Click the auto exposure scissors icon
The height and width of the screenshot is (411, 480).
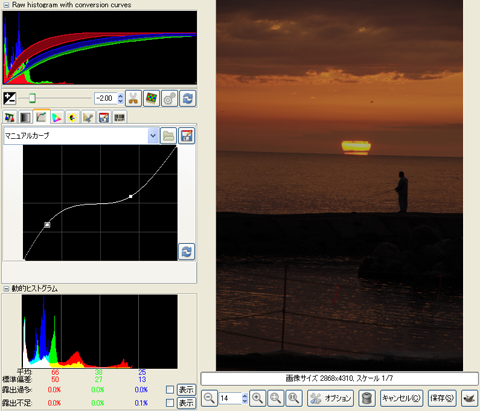click(133, 98)
